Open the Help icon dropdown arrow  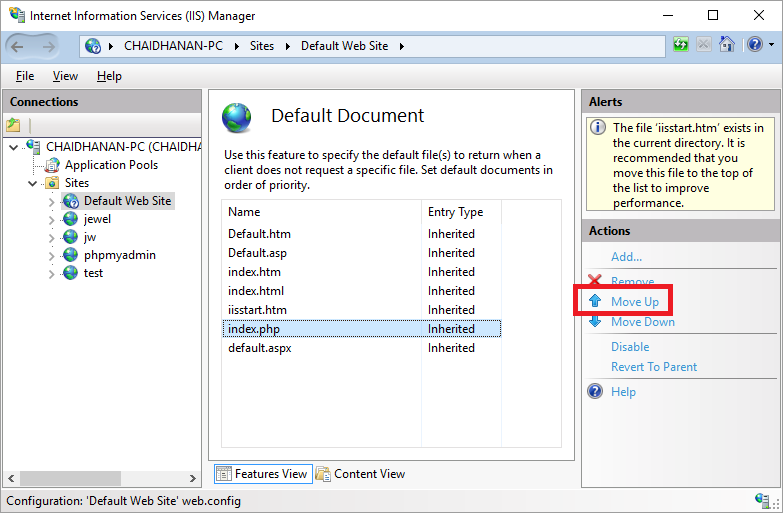tap(771, 45)
